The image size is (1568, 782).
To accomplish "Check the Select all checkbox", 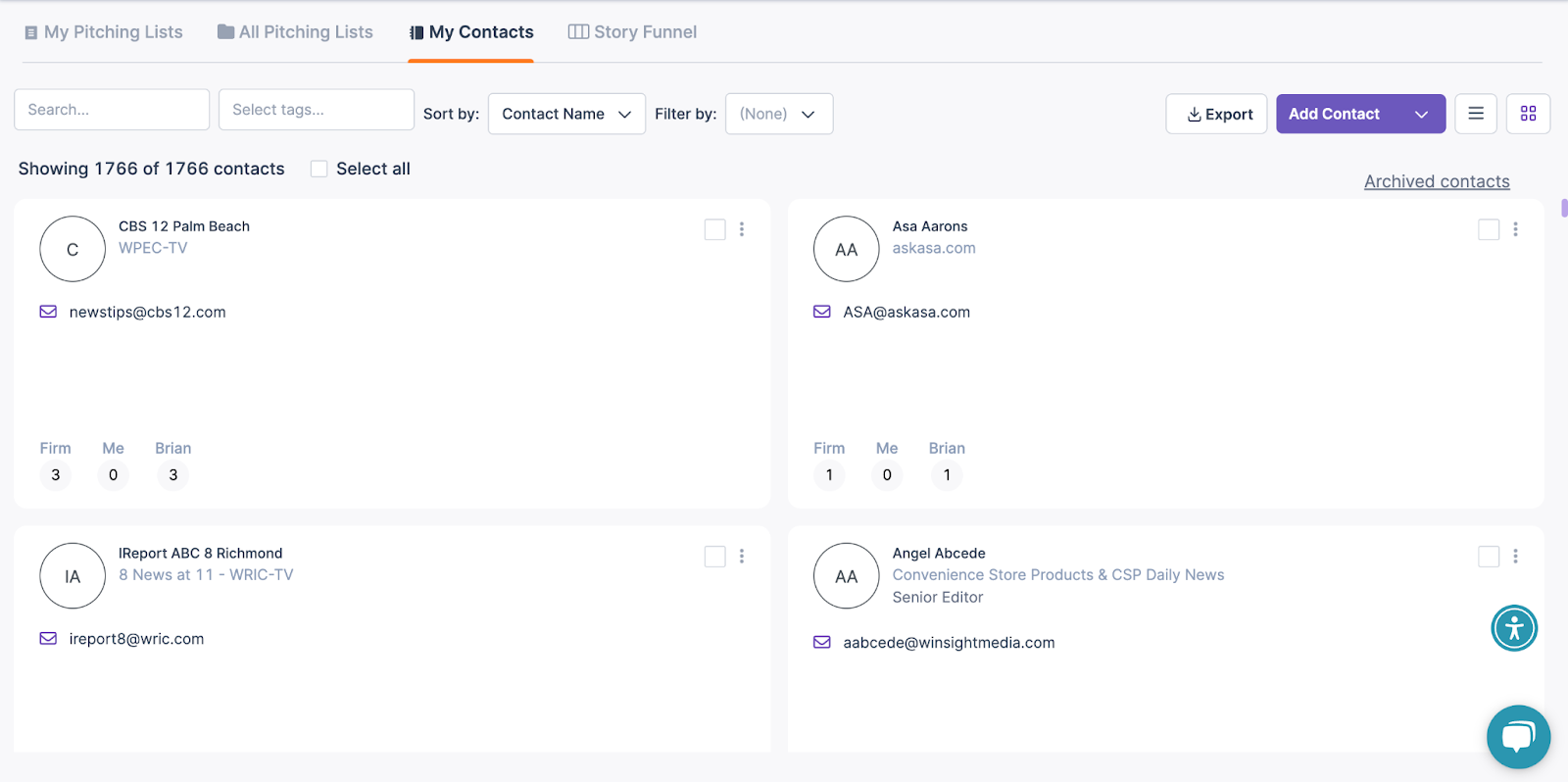I will point(319,169).
